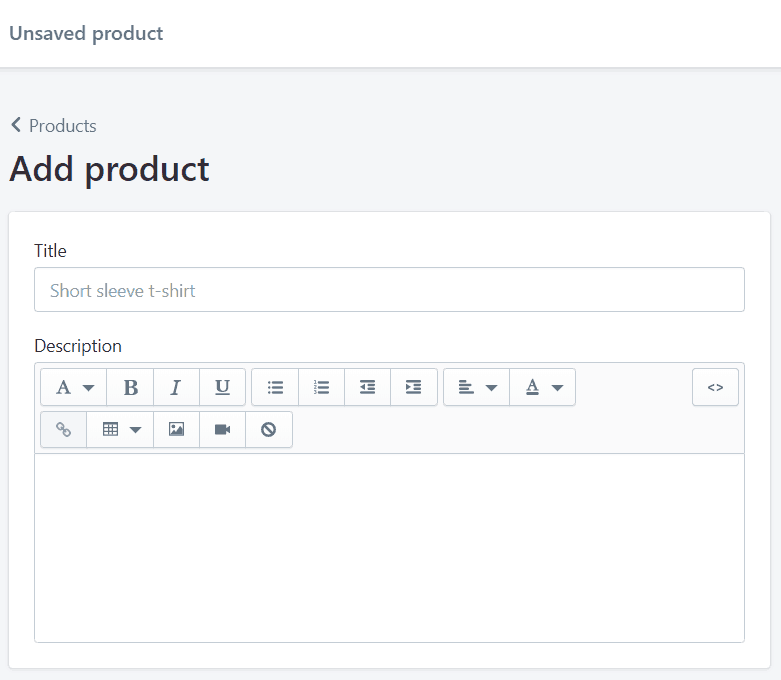Indent the selected text
This screenshot has height=680, width=781.
(413, 388)
